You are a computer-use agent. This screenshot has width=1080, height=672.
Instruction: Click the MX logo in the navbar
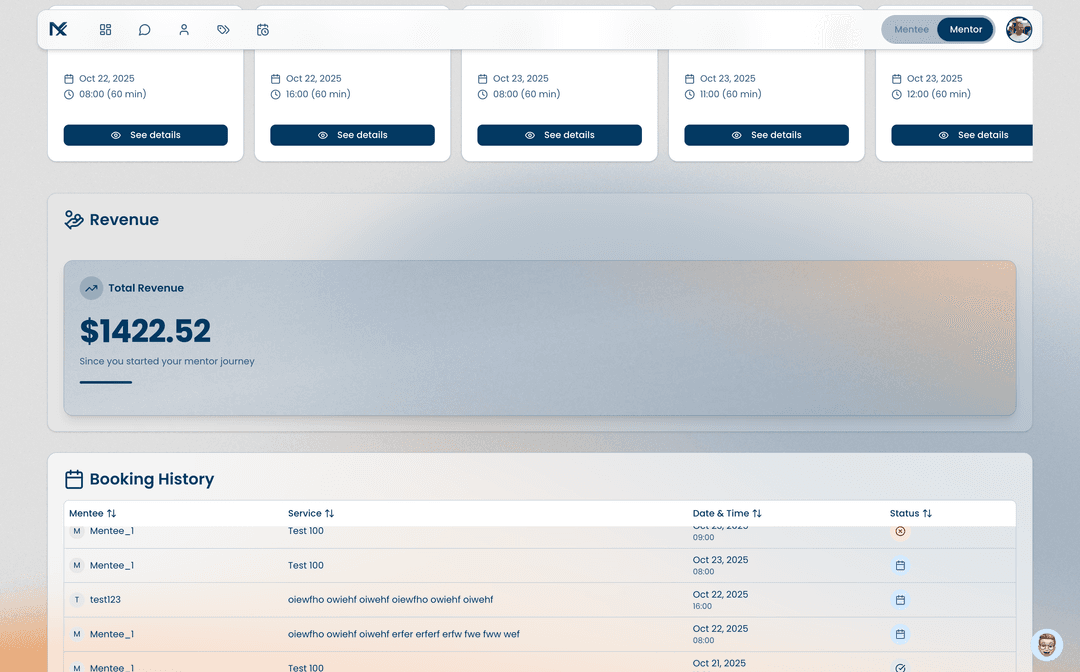point(58,30)
